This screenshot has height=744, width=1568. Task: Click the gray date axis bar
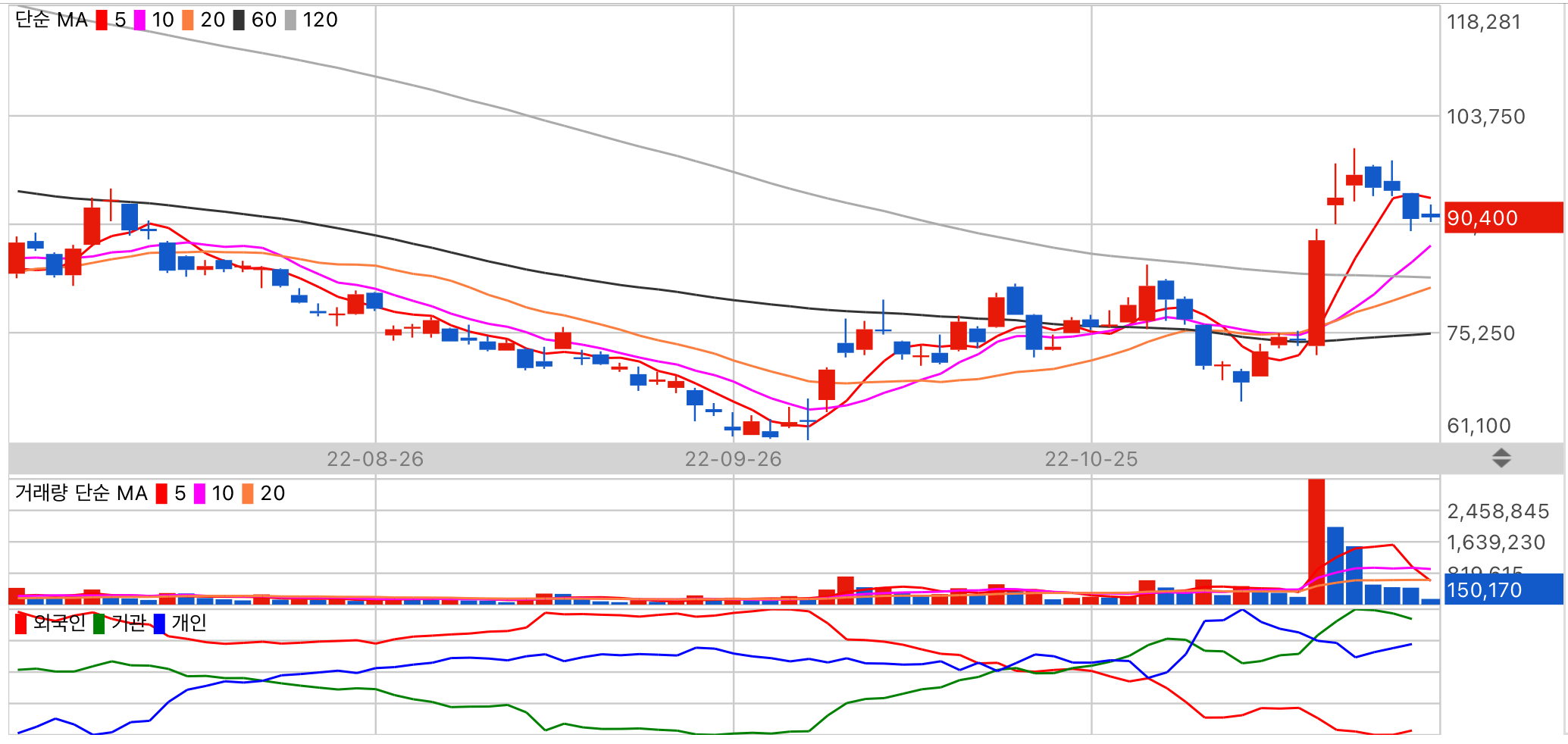pyautogui.click(x=786, y=458)
